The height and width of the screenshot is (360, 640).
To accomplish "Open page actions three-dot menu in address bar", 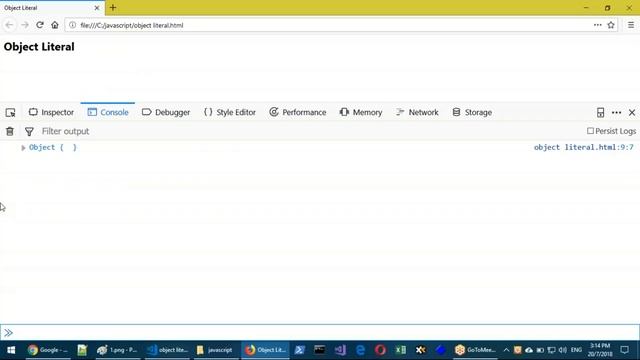I will pos(598,25).
